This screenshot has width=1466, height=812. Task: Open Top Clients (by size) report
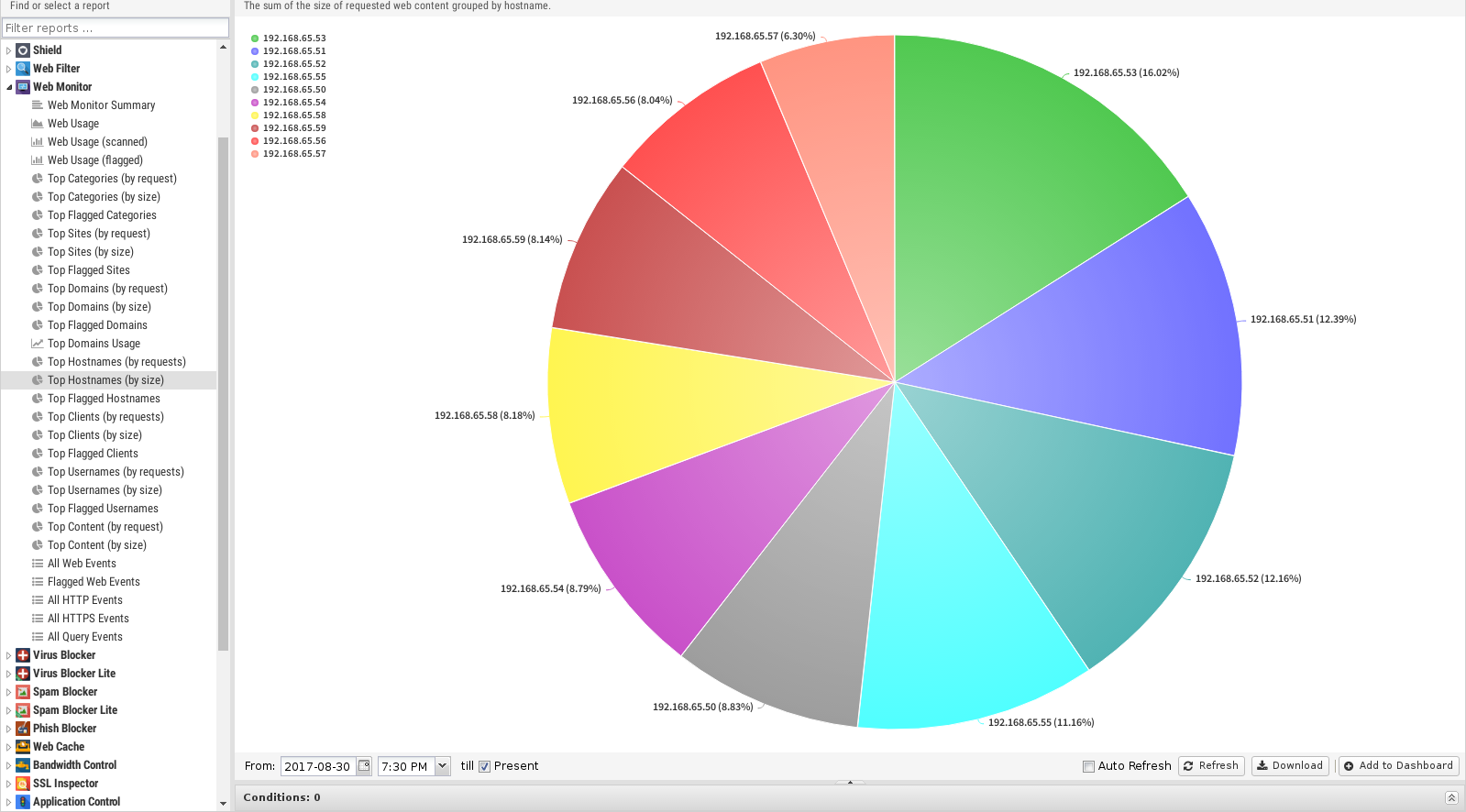click(94, 435)
